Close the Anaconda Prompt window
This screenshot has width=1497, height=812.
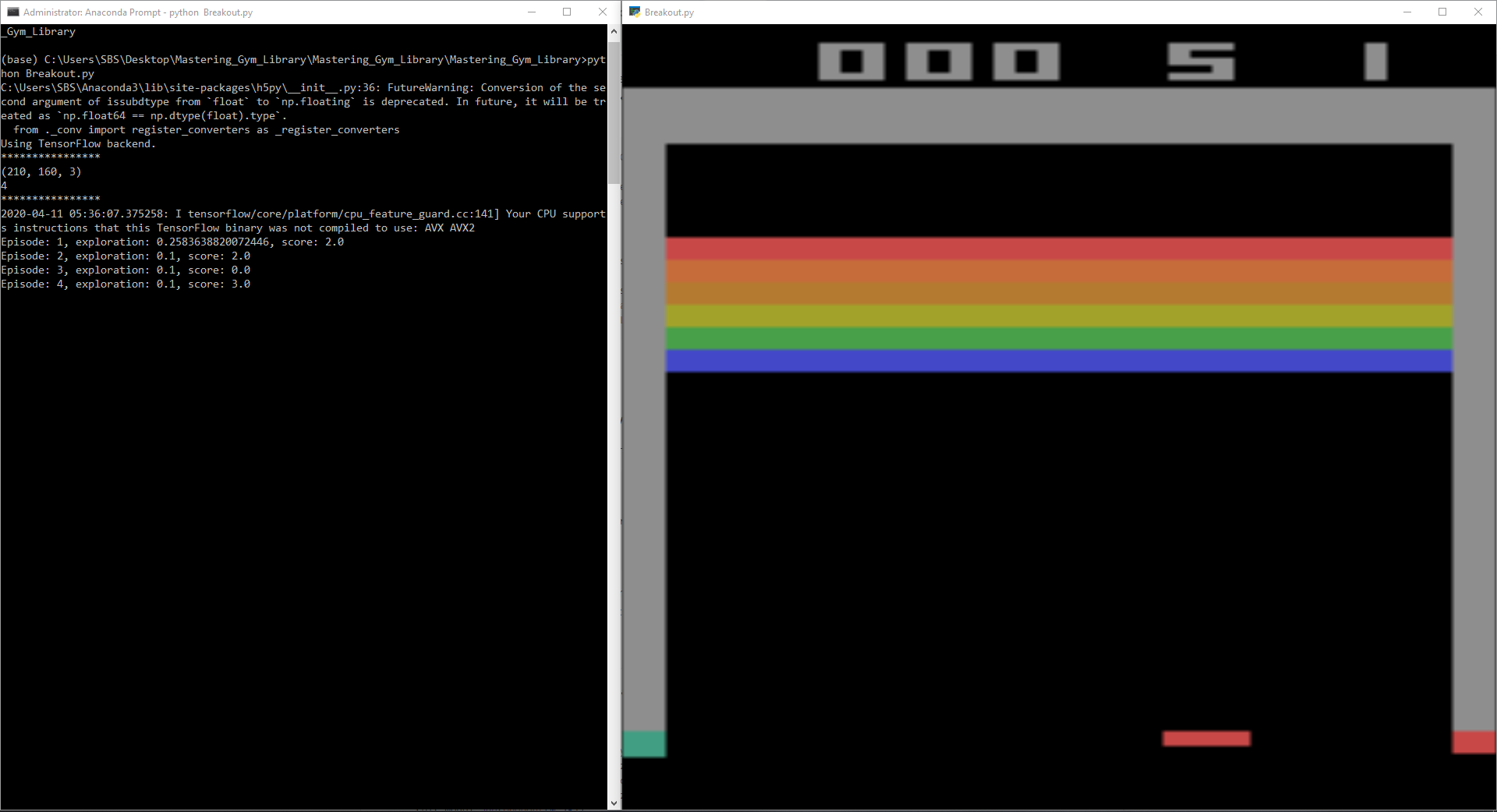click(603, 12)
